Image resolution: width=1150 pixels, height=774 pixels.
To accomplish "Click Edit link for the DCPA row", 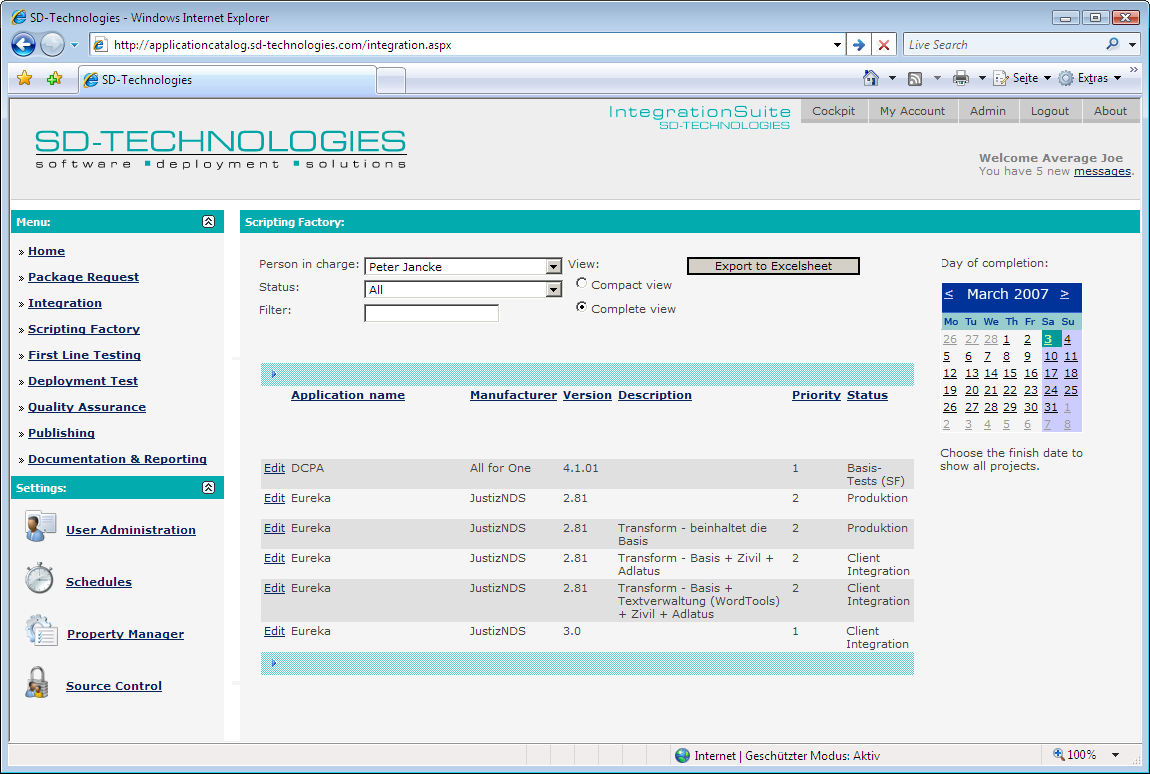I will coord(274,468).
